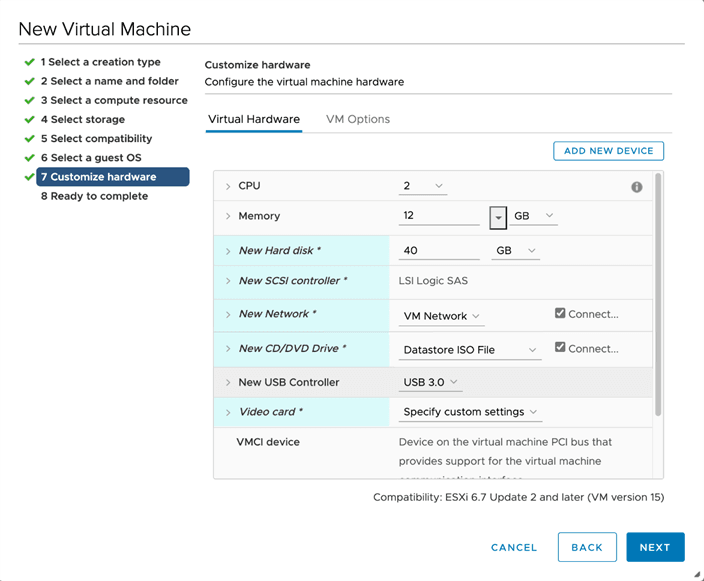Select the Virtual Hardware tab
This screenshot has height=581, width=704.
[254, 119]
